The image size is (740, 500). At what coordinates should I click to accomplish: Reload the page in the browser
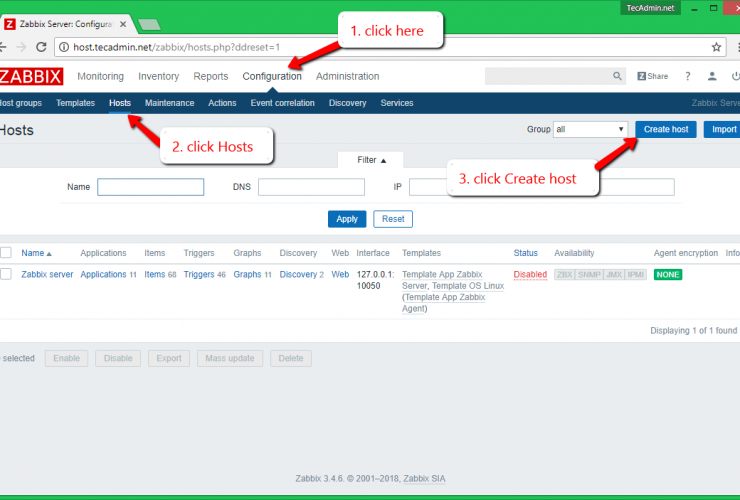pos(39,47)
